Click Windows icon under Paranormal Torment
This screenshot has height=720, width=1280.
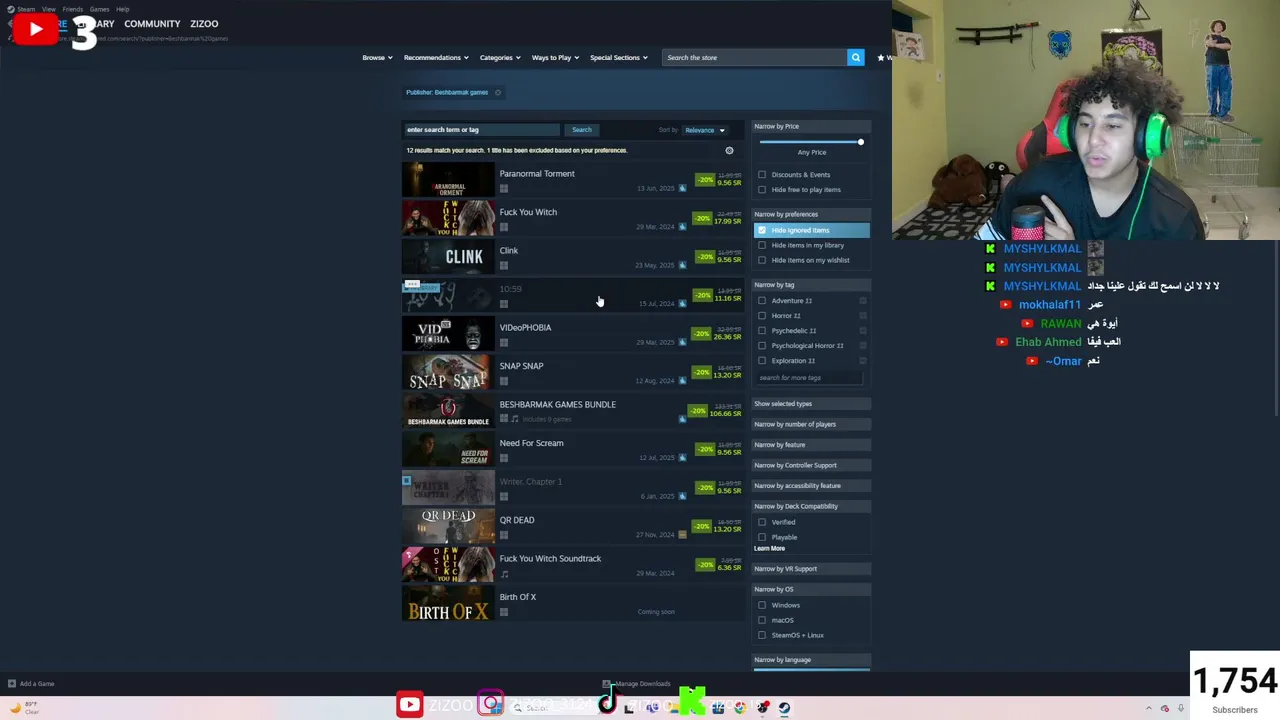pyautogui.click(x=504, y=188)
